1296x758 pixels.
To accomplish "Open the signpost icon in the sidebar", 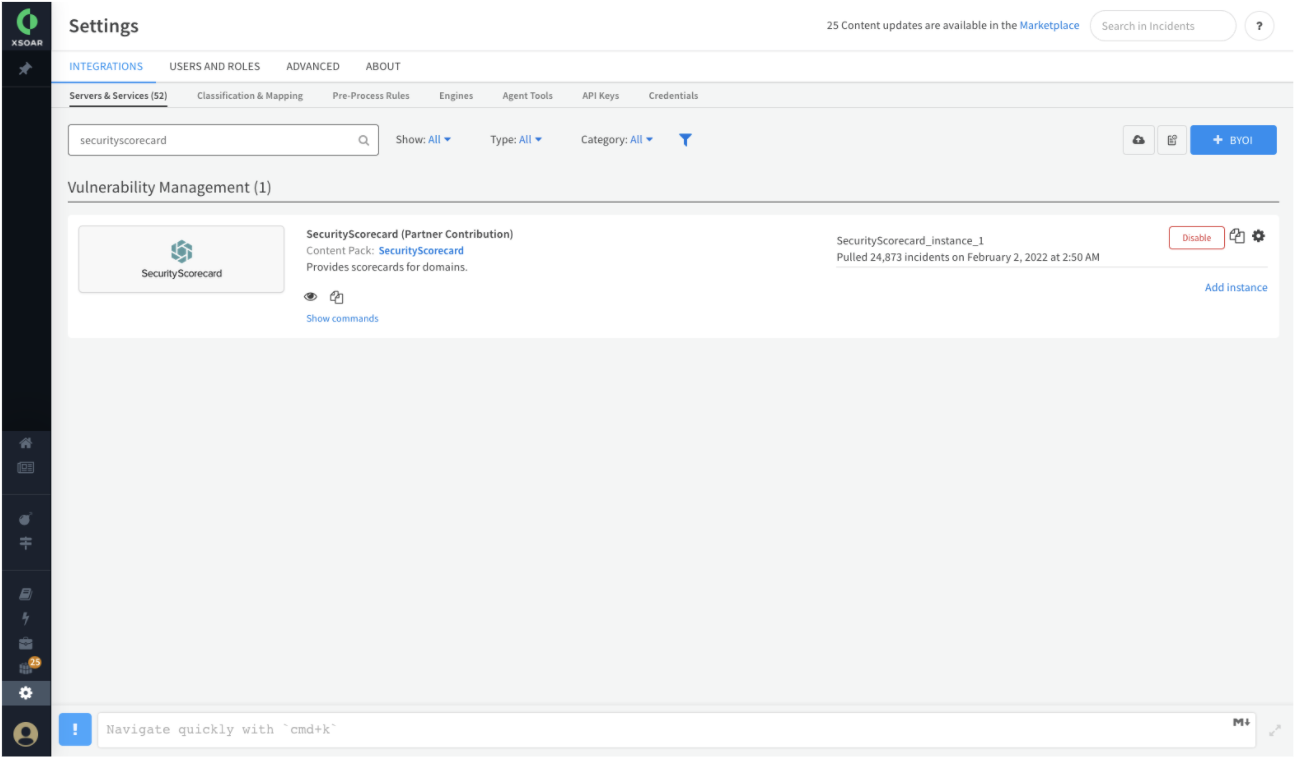I will tap(26, 543).
